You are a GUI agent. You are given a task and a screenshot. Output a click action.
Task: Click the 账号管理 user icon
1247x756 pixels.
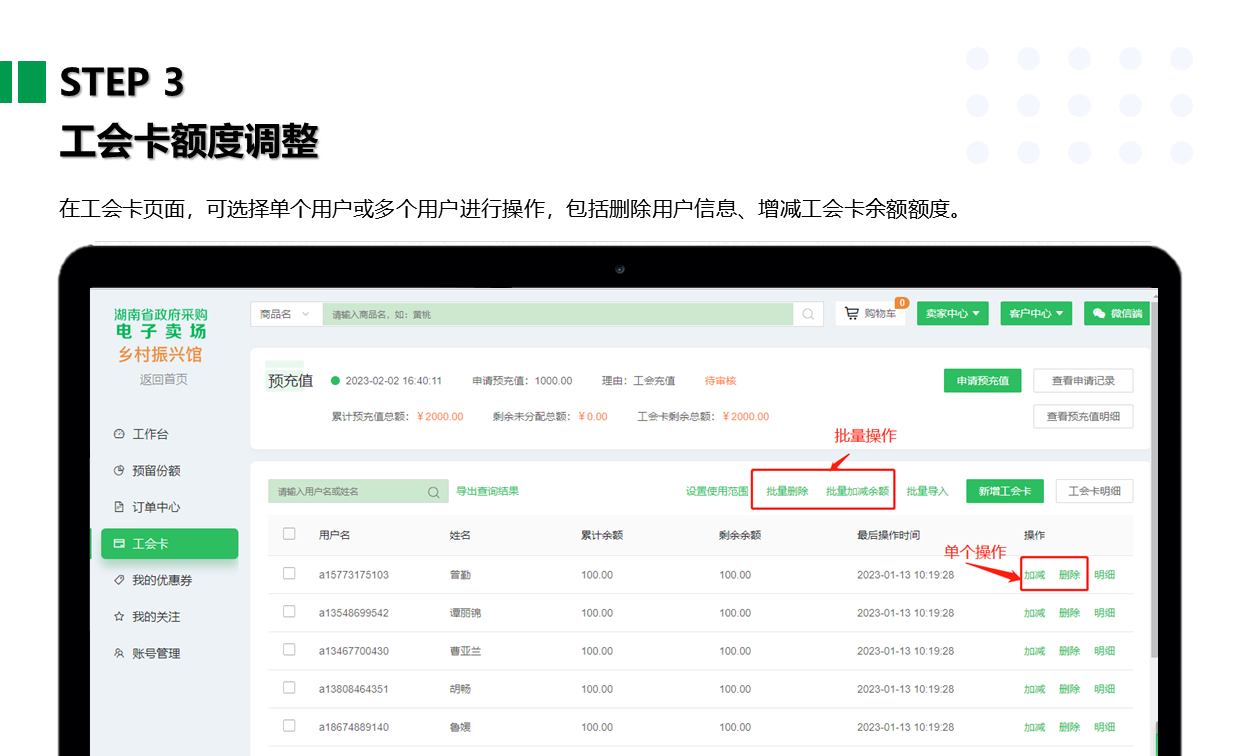(x=119, y=653)
